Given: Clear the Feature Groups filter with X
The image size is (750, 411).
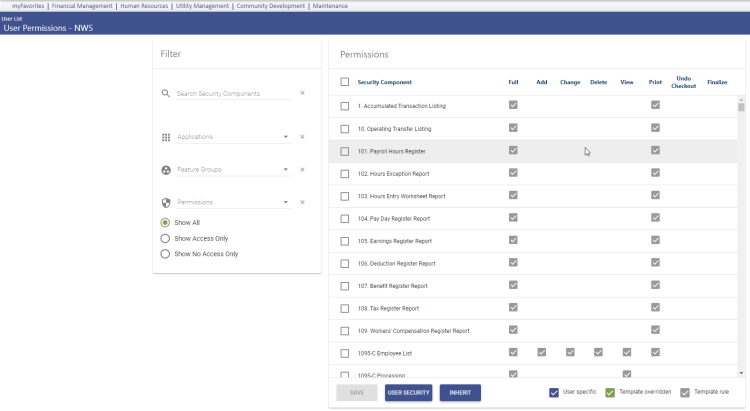Looking at the screenshot, I should pos(302,170).
